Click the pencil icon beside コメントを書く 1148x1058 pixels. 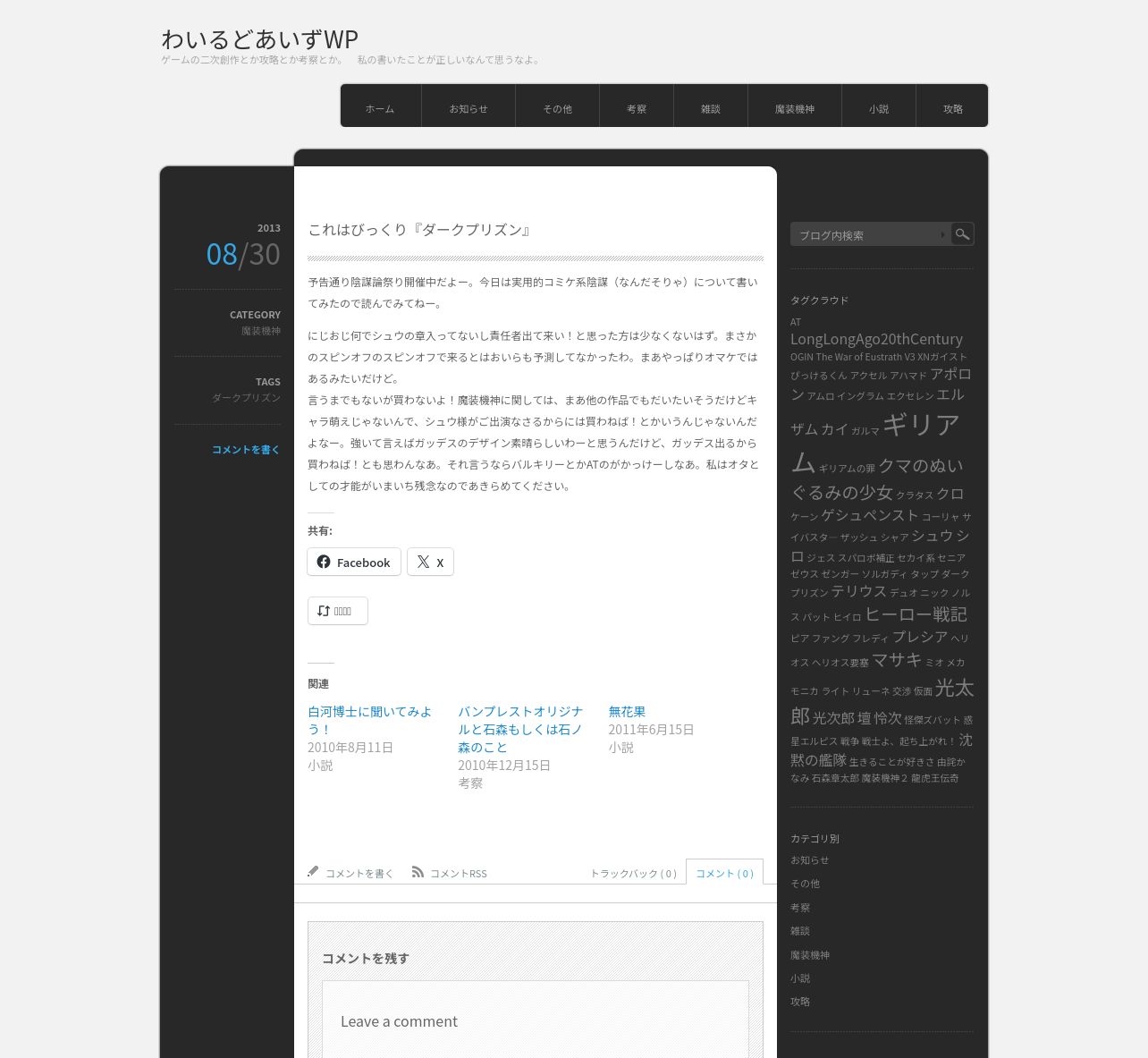click(x=313, y=871)
